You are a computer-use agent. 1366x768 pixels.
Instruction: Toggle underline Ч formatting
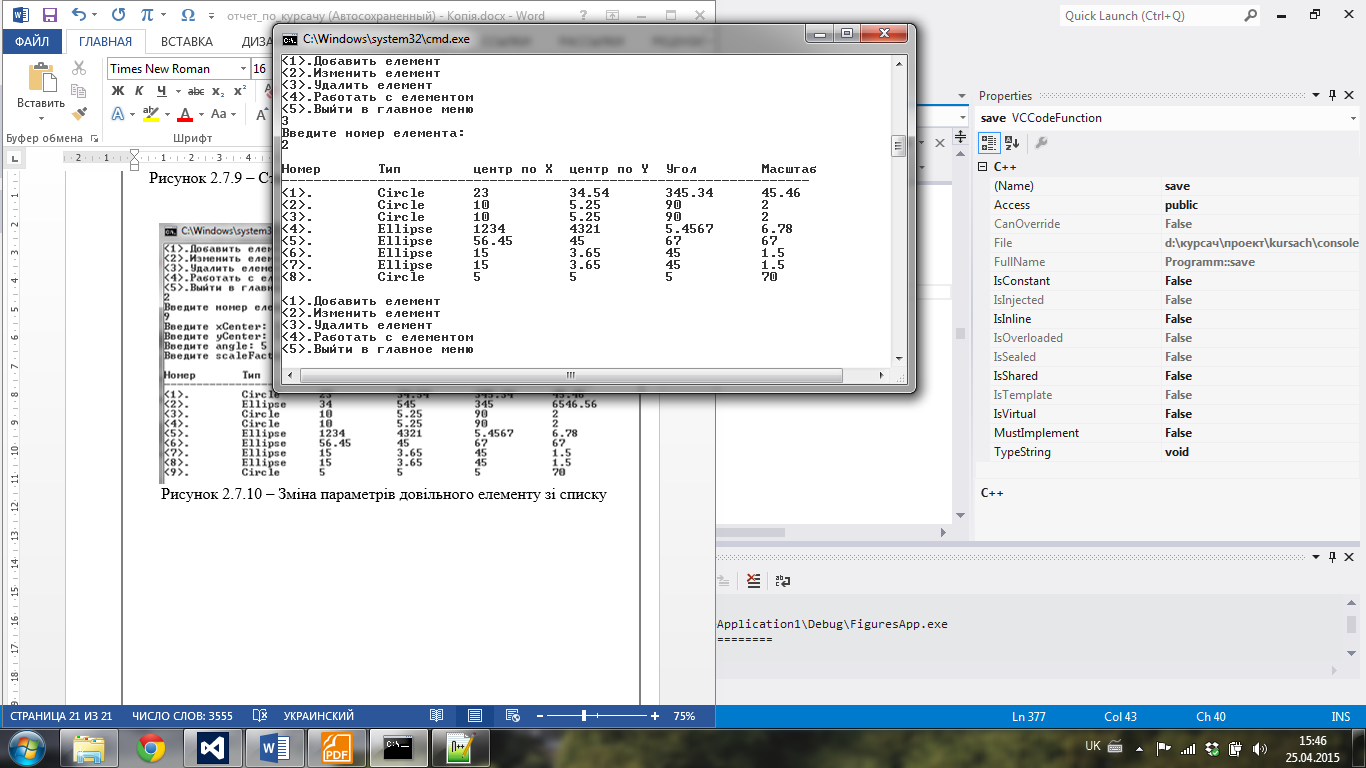point(160,91)
